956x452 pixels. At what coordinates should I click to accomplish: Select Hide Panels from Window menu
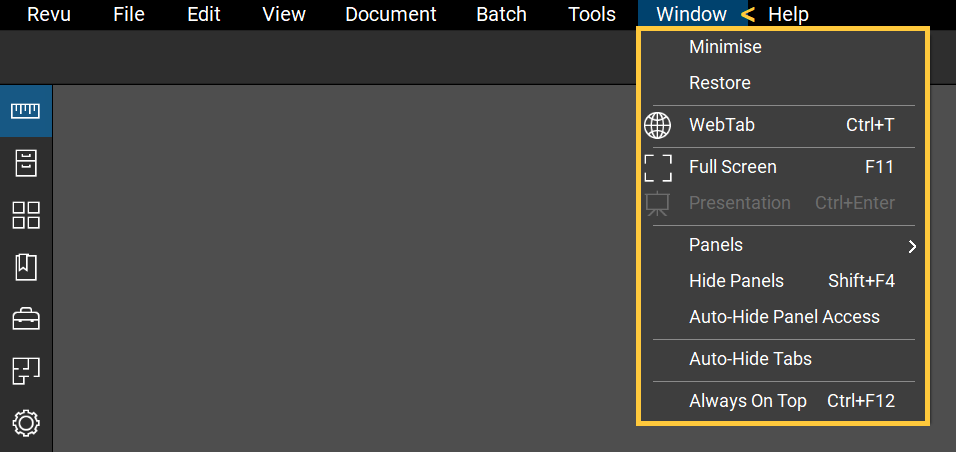[x=736, y=281]
